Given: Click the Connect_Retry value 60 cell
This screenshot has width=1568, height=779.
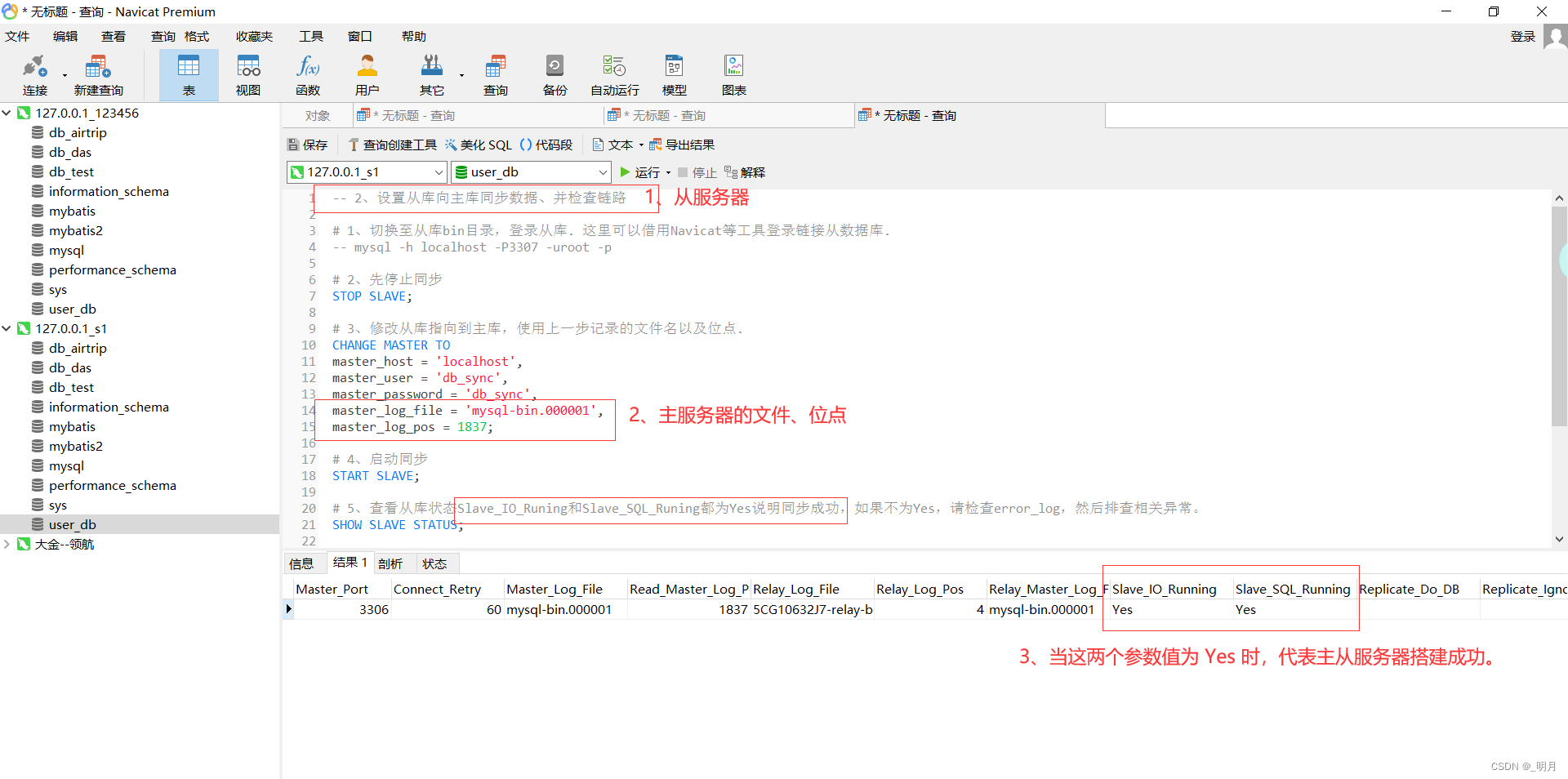Looking at the screenshot, I should [448, 609].
